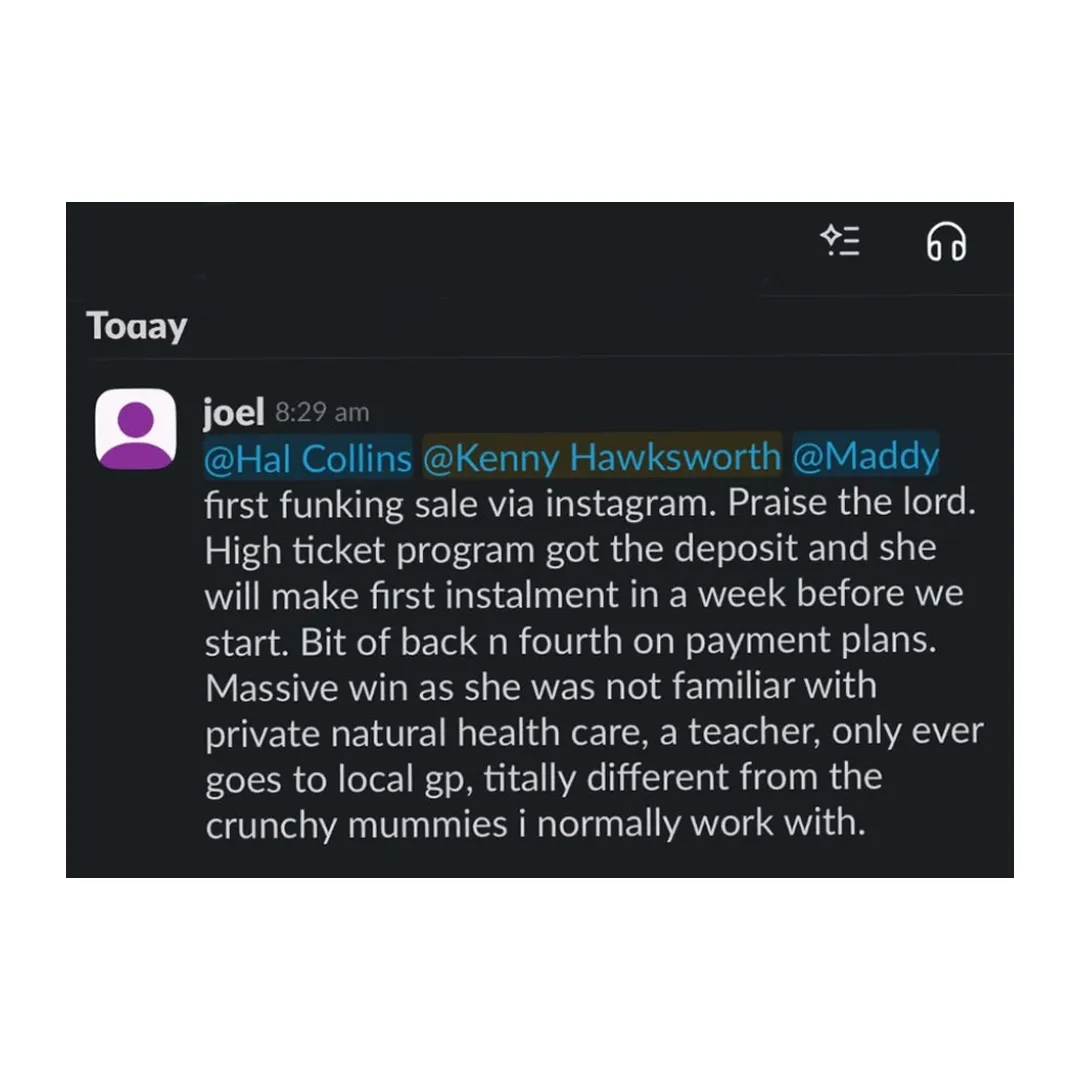Click the line starting "High ticket program"
The height and width of the screenshot is (1080, 1080).
coord(570,549)
